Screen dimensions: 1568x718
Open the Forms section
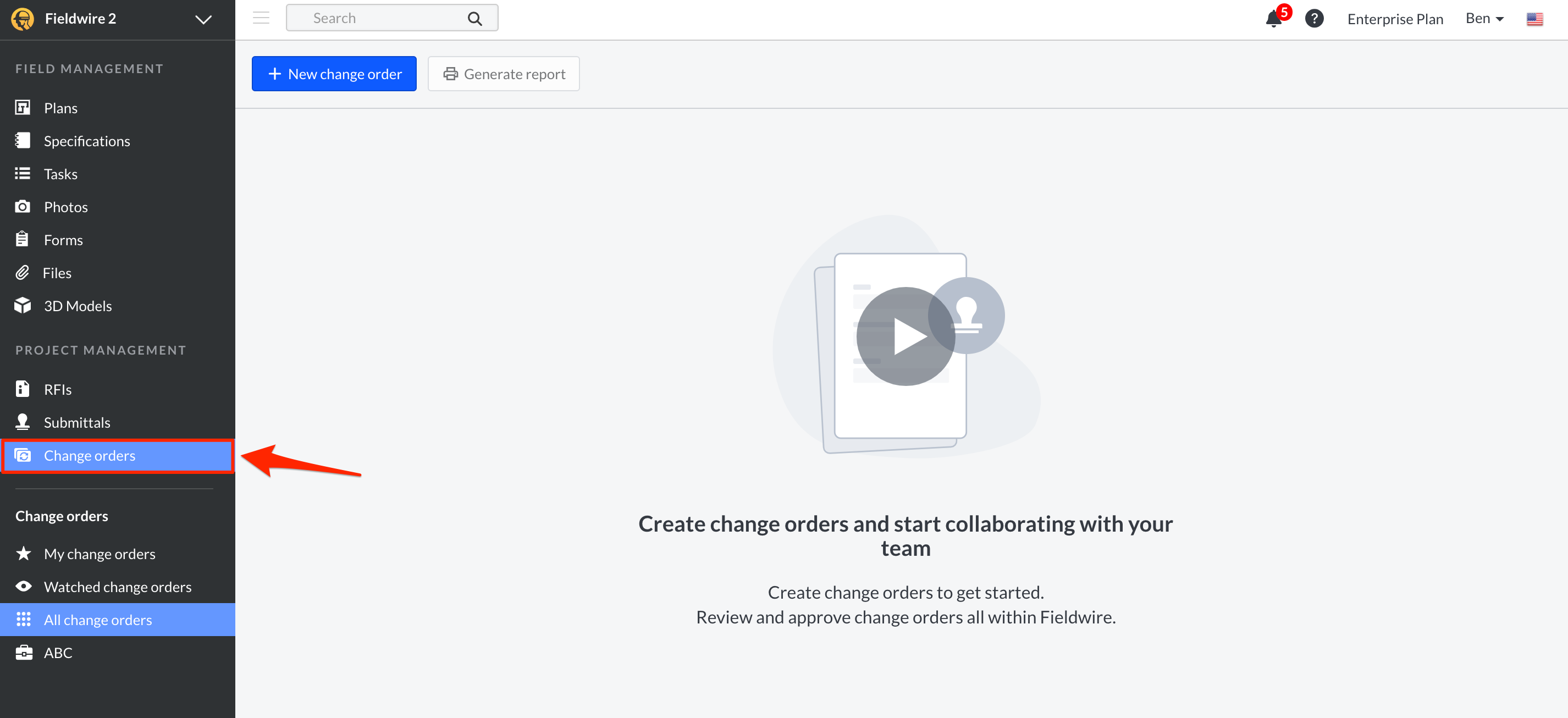point(63,239)
